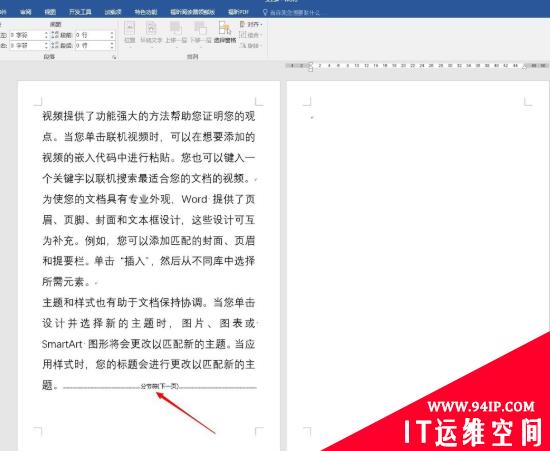Switch to the View (视图) tab

point(50,12)
